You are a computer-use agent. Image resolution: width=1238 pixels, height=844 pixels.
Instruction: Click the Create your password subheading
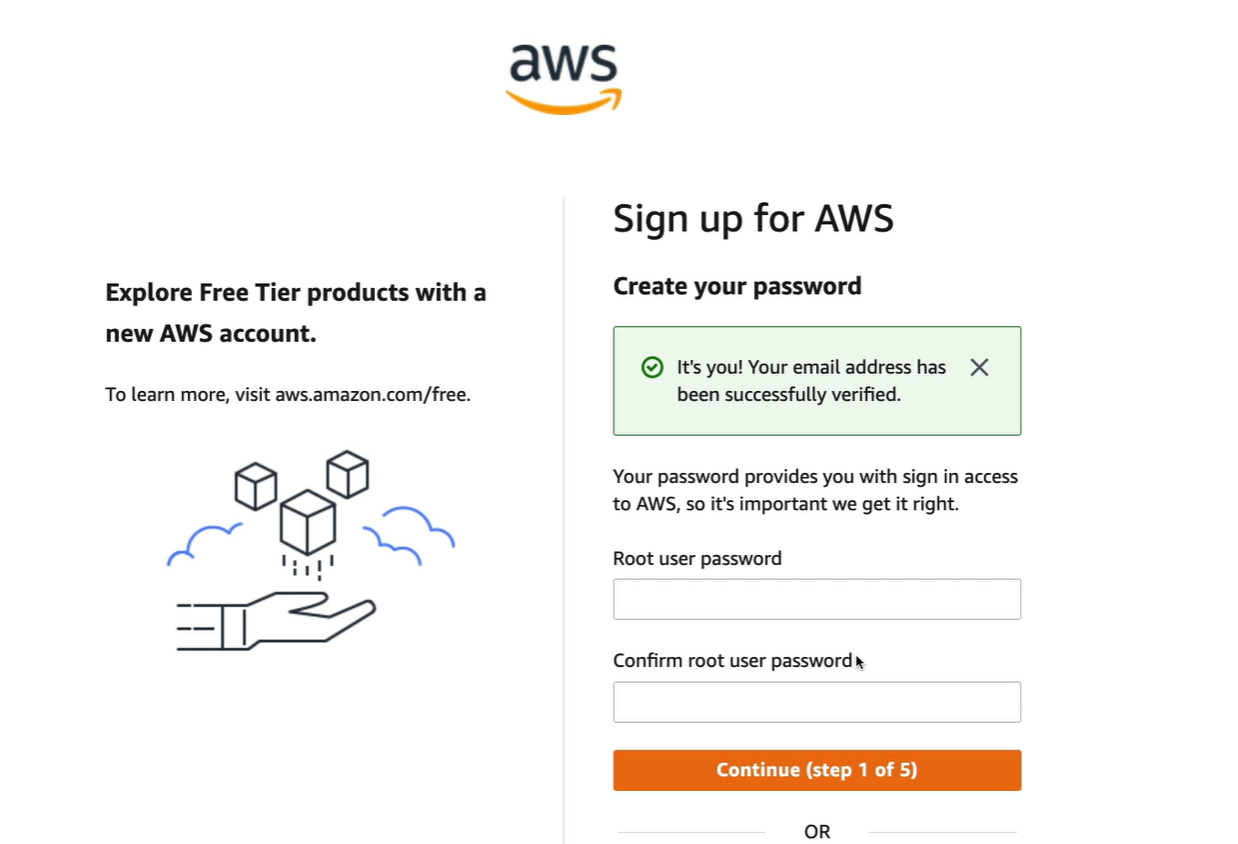(x=737, y=286)
